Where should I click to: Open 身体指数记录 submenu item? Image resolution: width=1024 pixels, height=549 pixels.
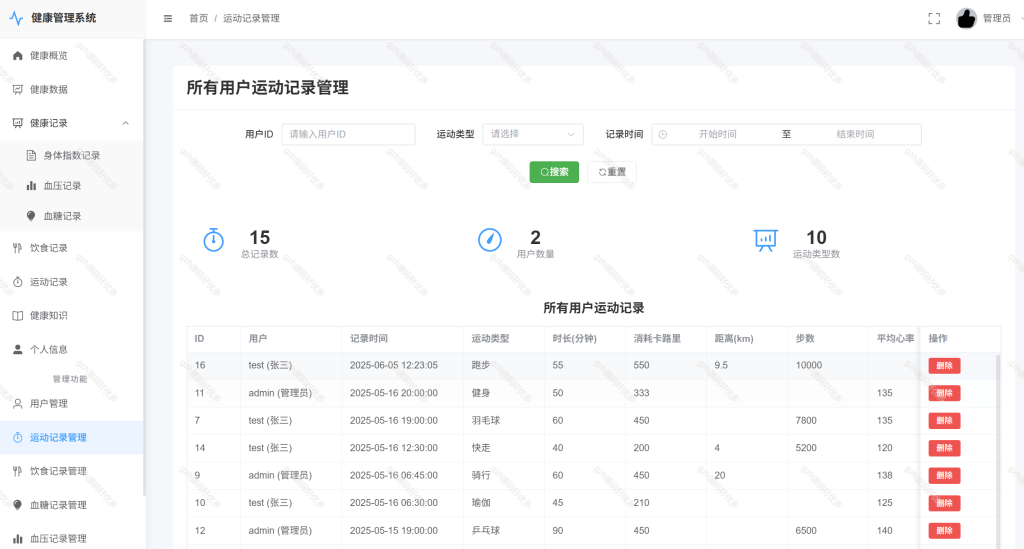pos(72,155)
